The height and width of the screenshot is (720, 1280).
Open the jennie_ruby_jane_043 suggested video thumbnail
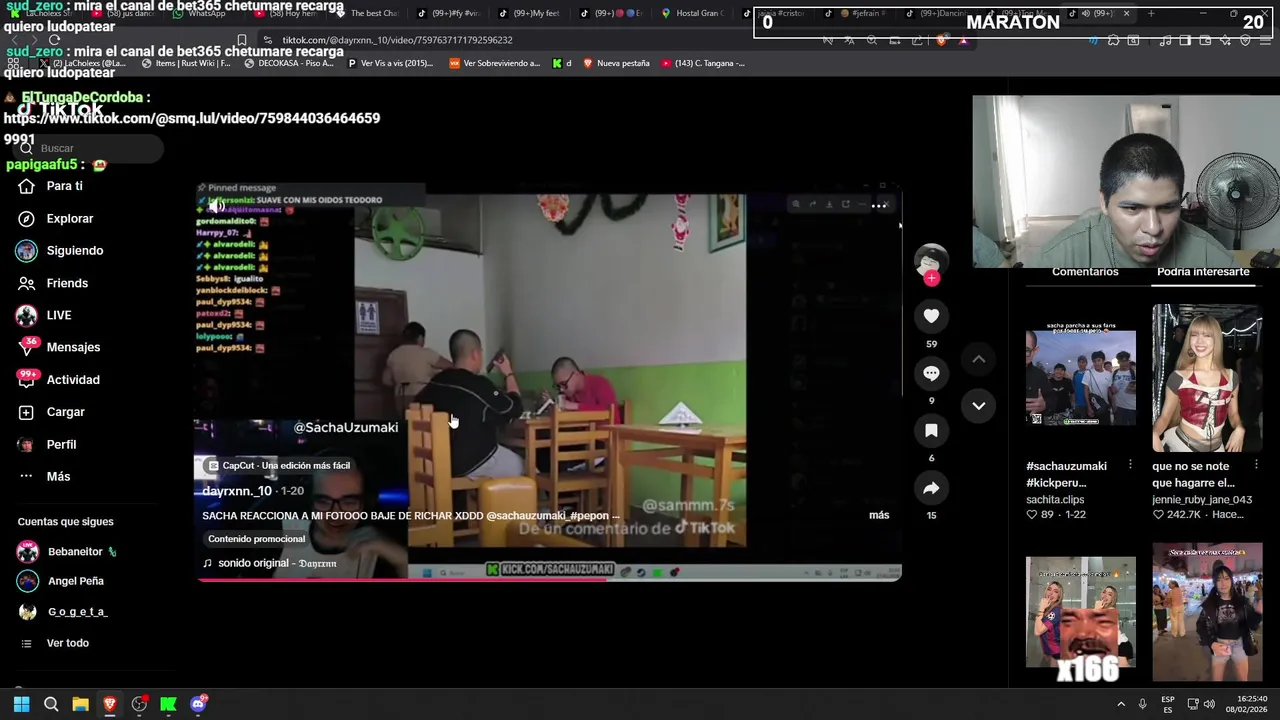1207,378
